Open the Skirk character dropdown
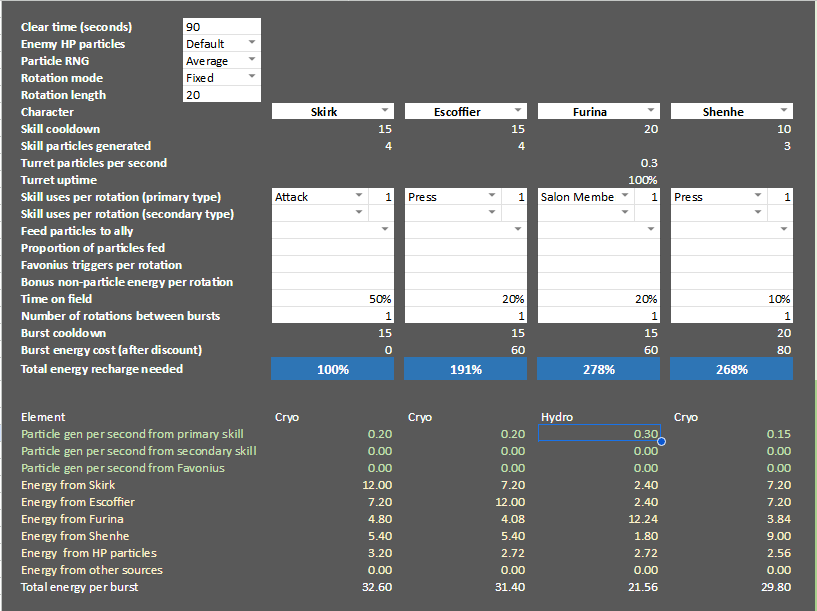The image size is (817, 611). click(385, 110)
